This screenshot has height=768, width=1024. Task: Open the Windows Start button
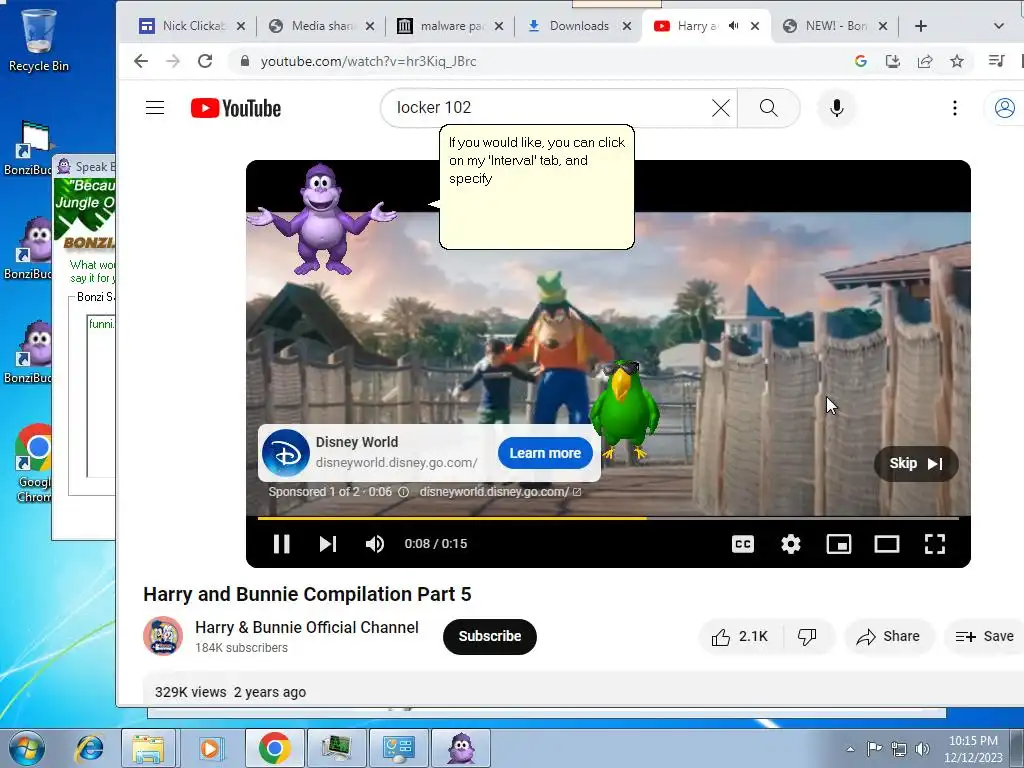[26, 748]
